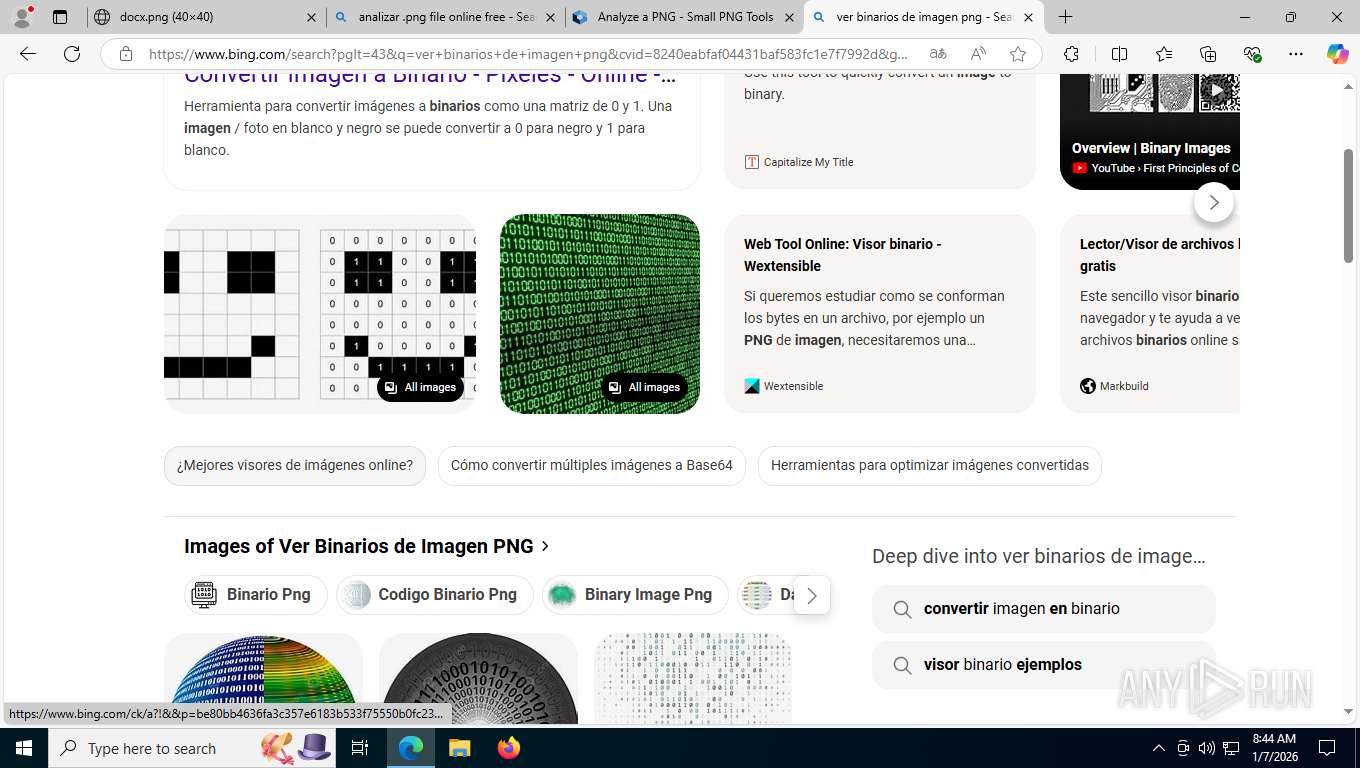Screen dimensions: 1360x768
Task: Open Convertir Imagen a Binario result link
Action: click(x=430, y=76)
